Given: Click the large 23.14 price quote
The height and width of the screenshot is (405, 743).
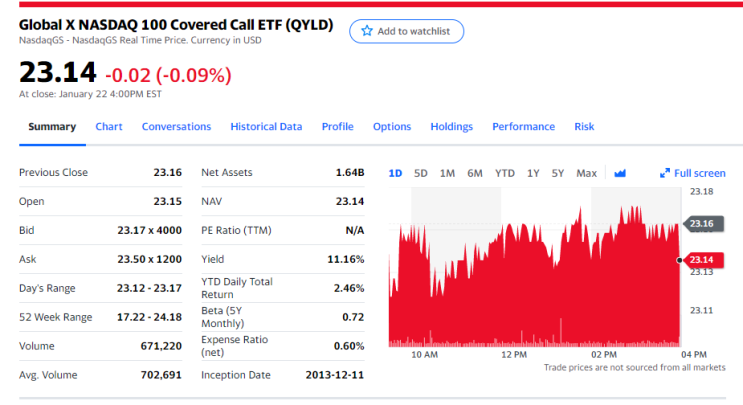Looking at the screenshot, I should coord(58,72).
